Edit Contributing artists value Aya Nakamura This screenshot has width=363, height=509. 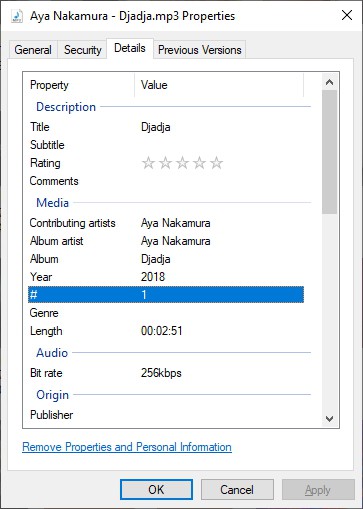[175, 223]
